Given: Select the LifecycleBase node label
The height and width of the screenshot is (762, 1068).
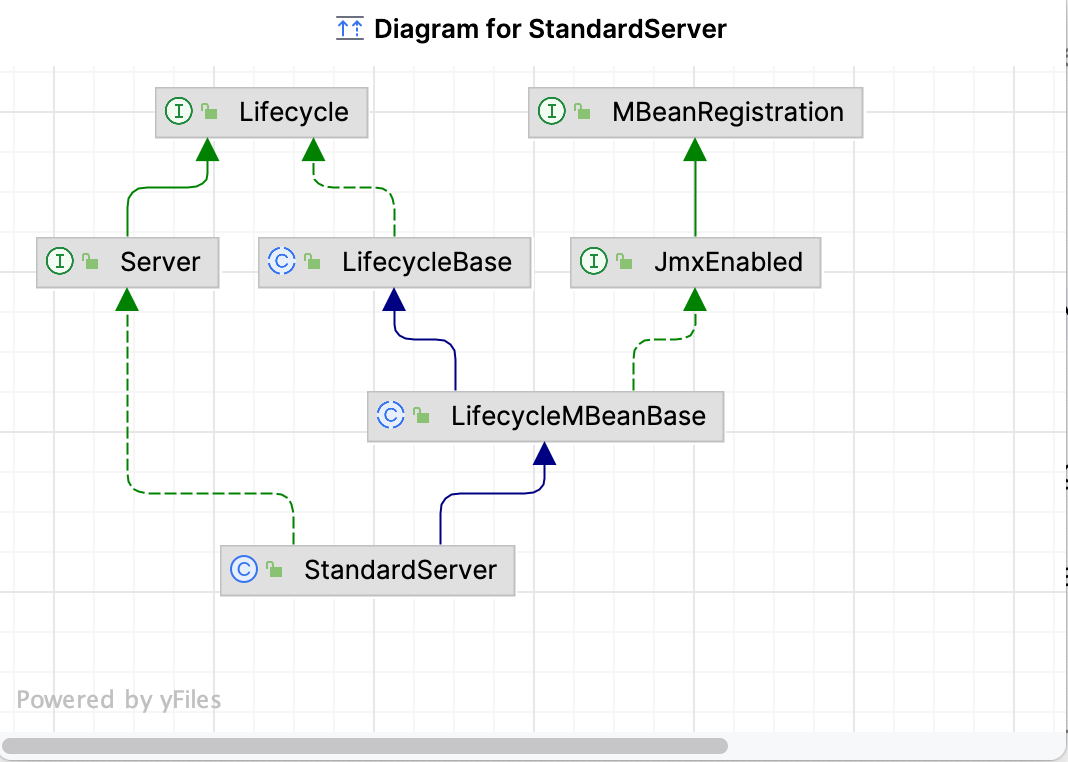Looking at the screenshot, I should click(426, 262).
